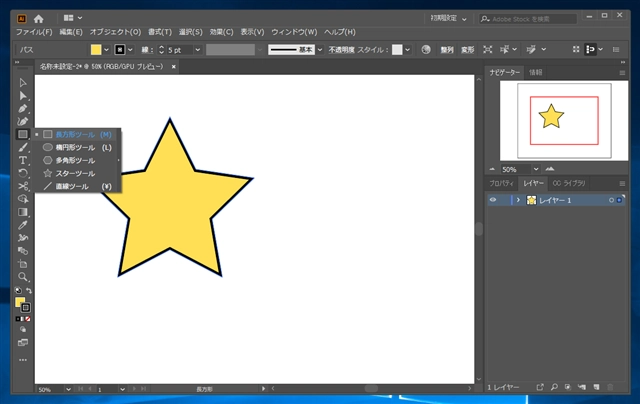Open the ヘルプ(H) menu
640x404 pixels.
tap(340, 32)
